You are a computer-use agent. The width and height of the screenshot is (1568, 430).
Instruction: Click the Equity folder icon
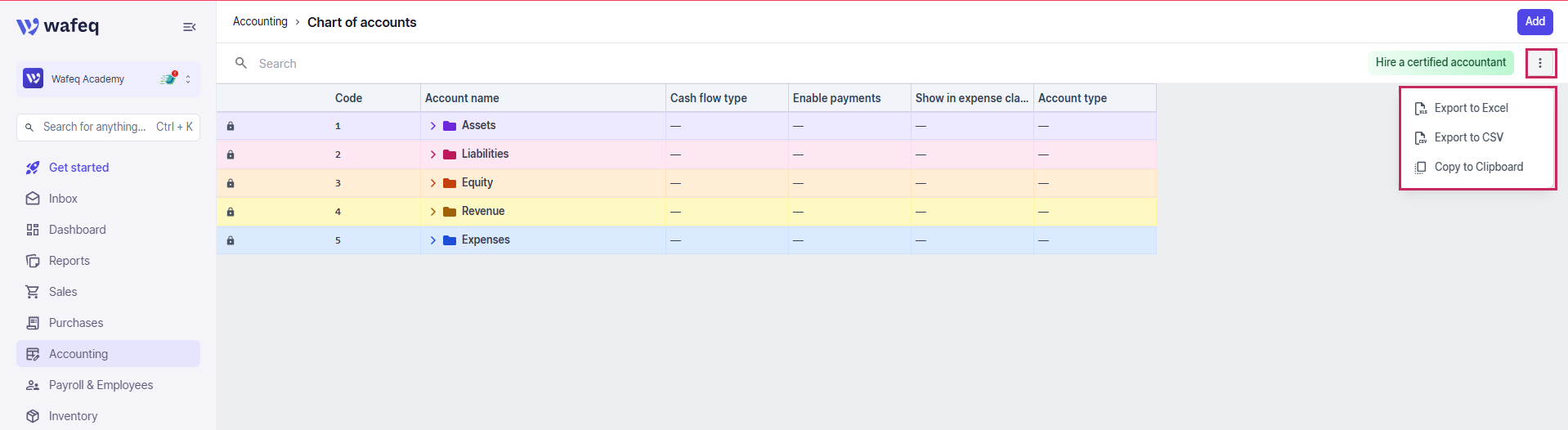click(x=450, y=183)
